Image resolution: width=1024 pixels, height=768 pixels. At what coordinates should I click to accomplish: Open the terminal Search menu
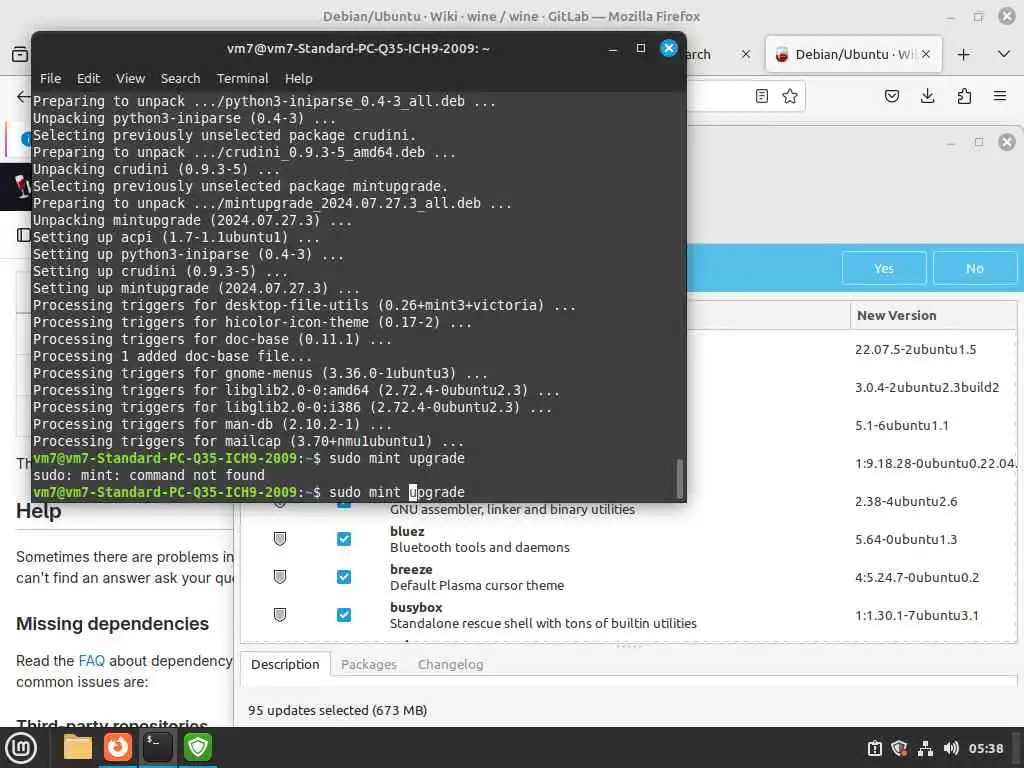[180, 78]
